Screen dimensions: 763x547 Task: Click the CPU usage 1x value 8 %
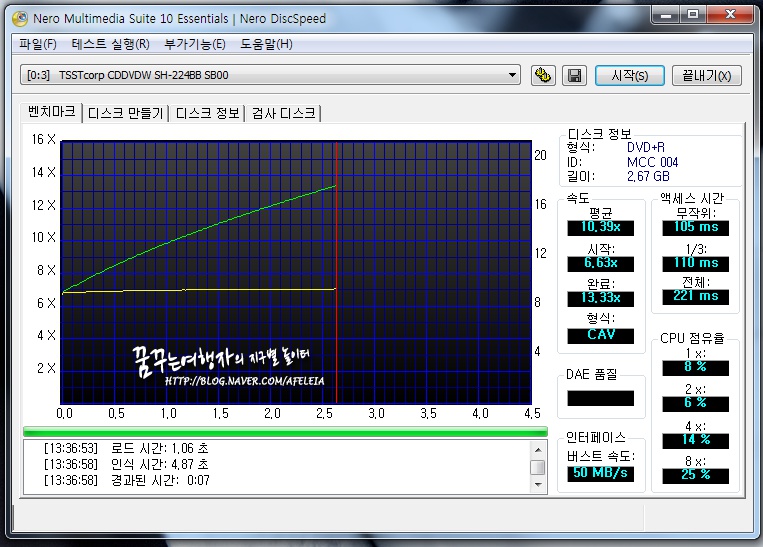click(695, 367)
